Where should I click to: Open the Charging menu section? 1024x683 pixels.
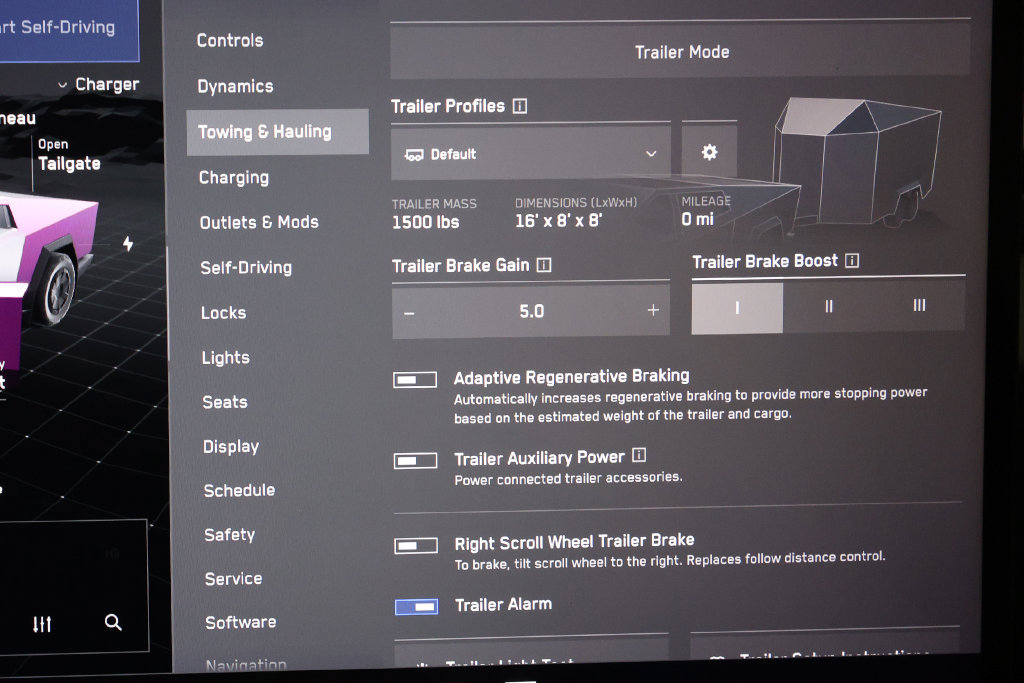coord(234,178)
